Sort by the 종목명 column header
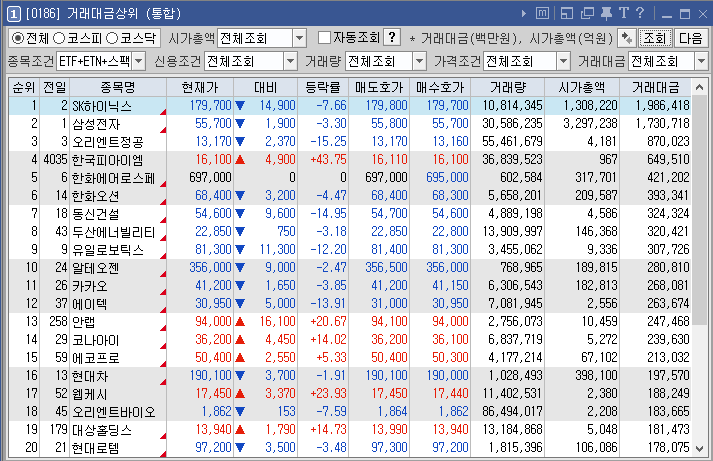Image resolution: width=713 pixels, height=461 pixels. click(x=118, y=87)
